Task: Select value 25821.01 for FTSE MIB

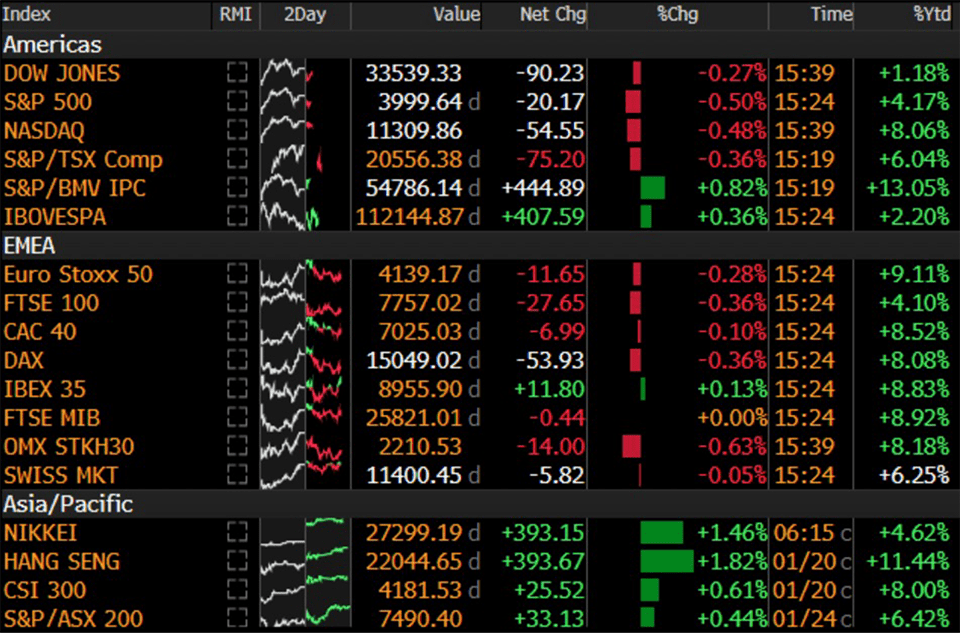Action: click(x=413, y=418)
